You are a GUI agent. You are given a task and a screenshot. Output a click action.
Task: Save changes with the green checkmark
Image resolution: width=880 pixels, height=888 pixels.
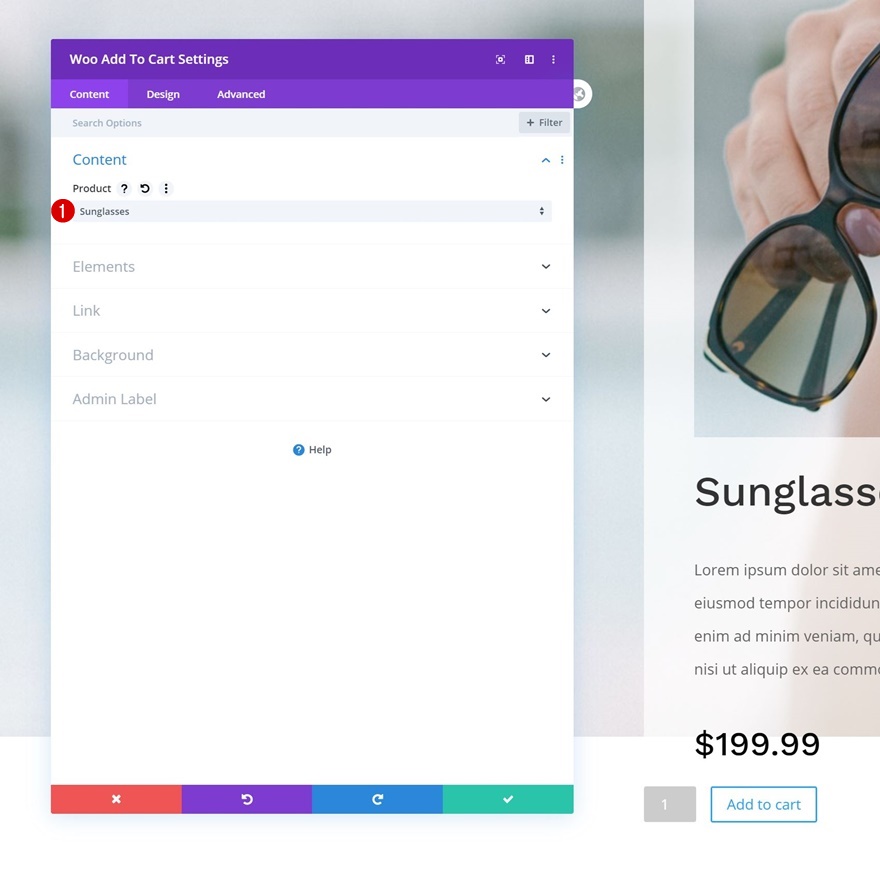point(508,799)
